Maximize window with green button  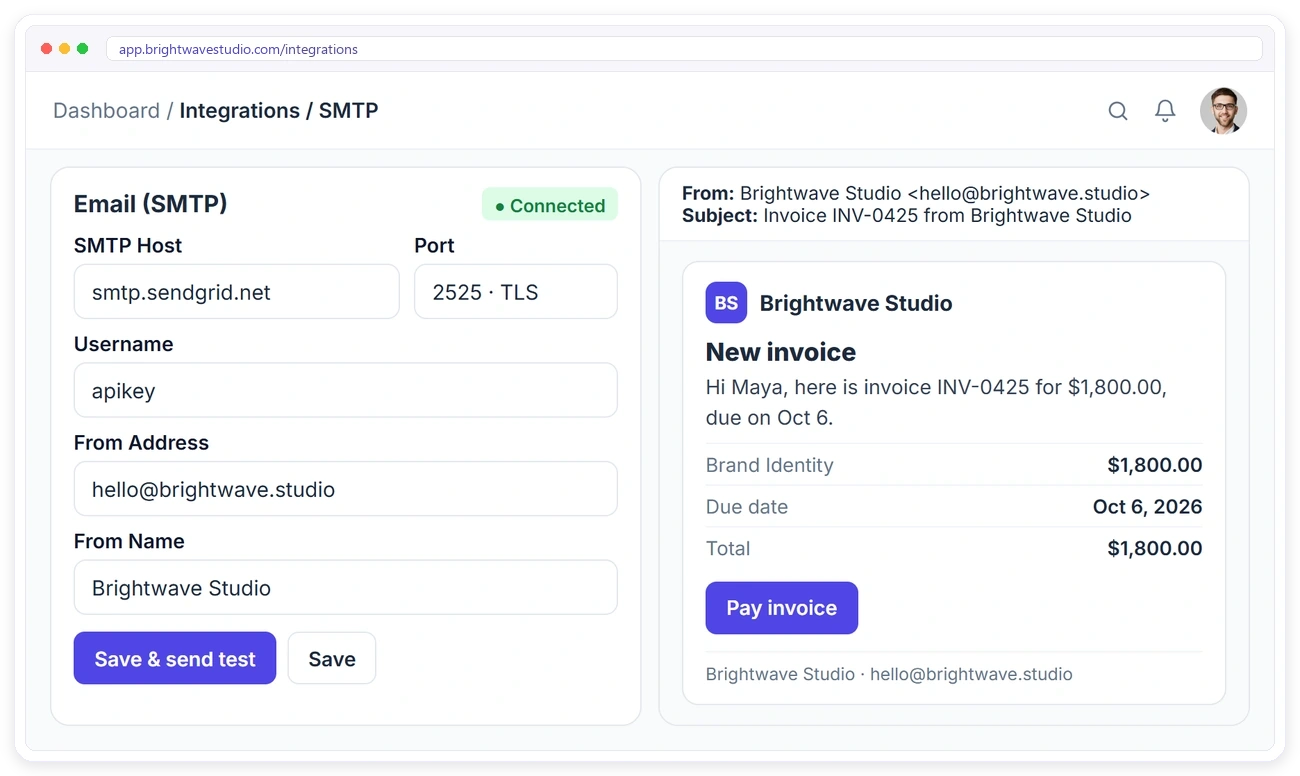click(82, 49)
